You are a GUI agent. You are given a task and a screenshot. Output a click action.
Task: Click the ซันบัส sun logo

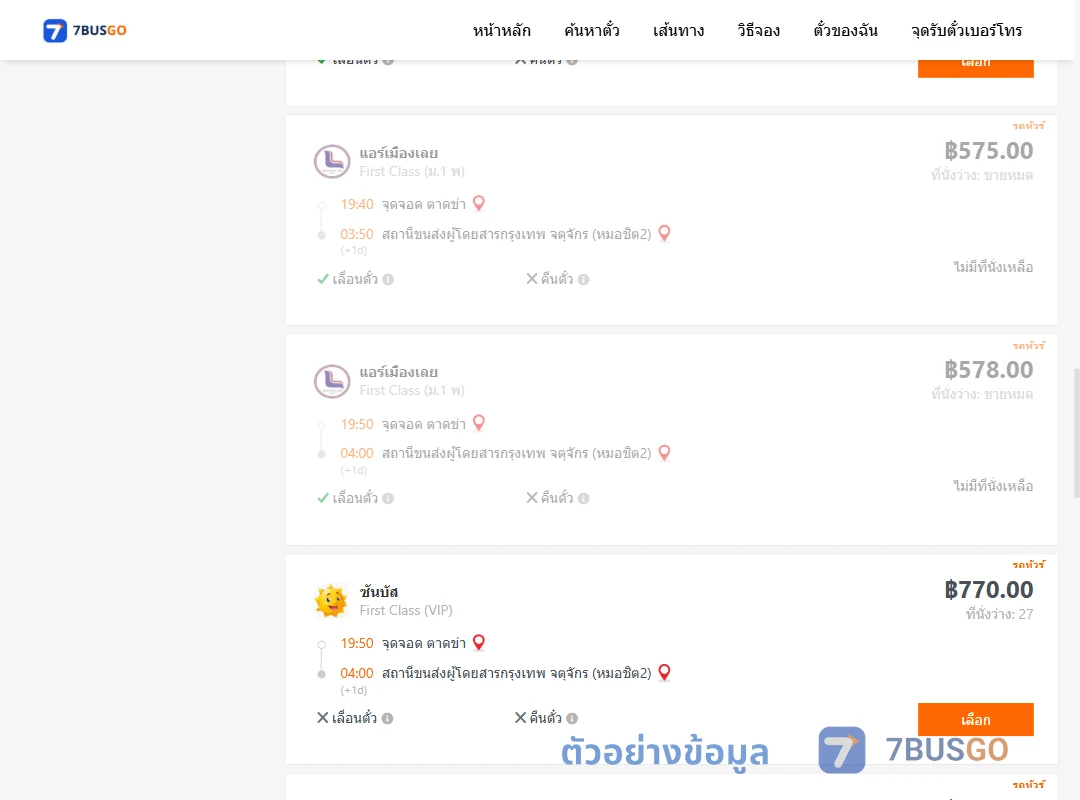click(x=331, y=600)
